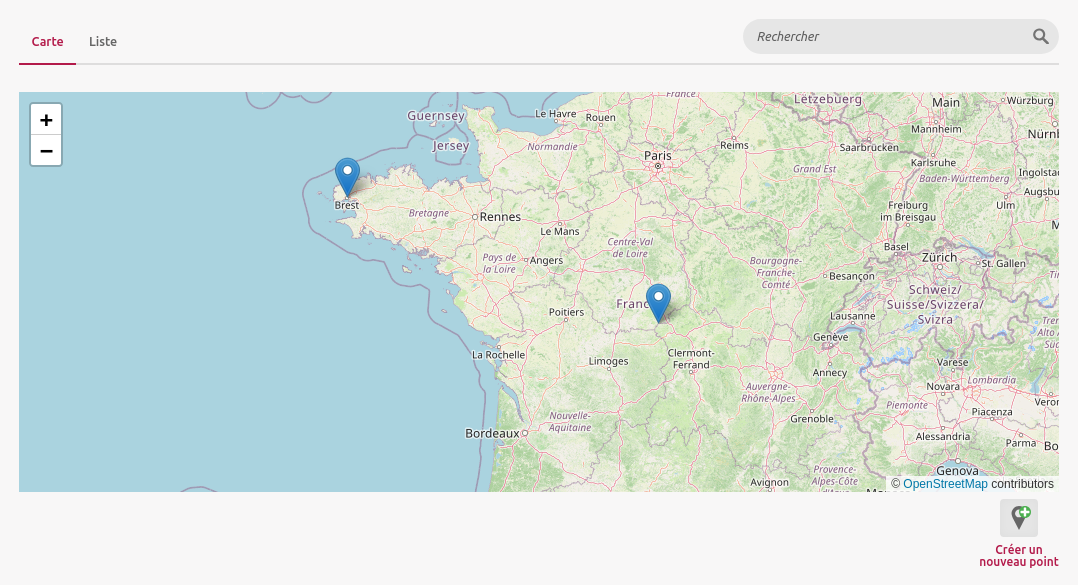Click the Avignon label on the map
Image resolution: width=1078 pixels, height=585 pixels.
coord(769,483)
